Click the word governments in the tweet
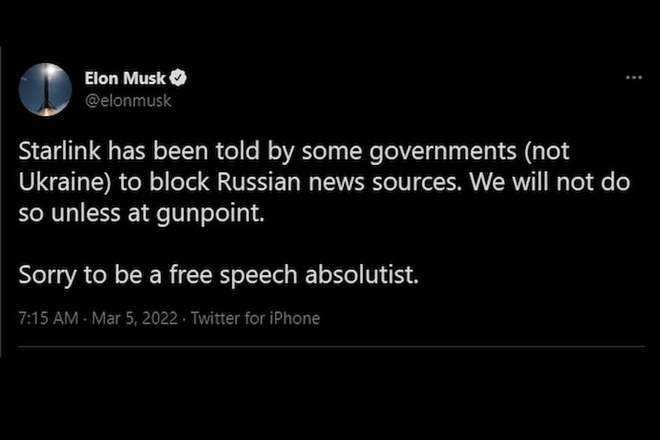The height and width of the screenshot is (440, 660). tap(443, 152)
